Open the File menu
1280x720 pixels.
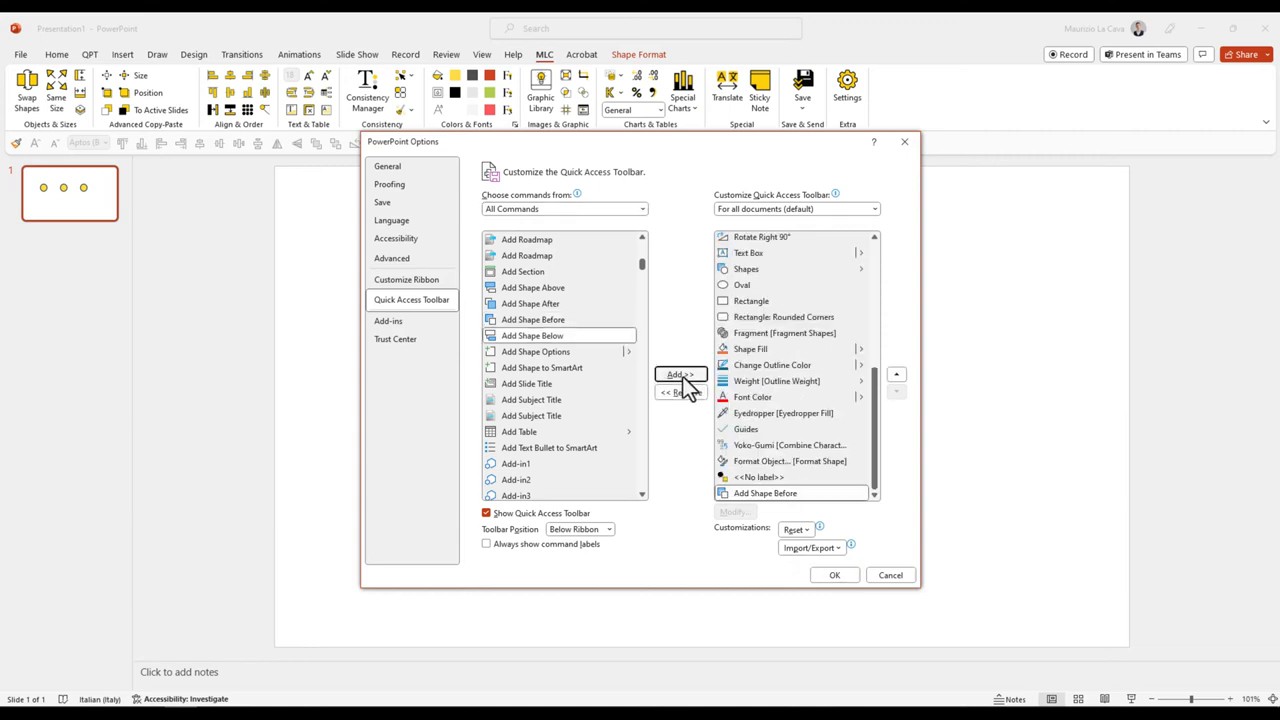point(20,55)
